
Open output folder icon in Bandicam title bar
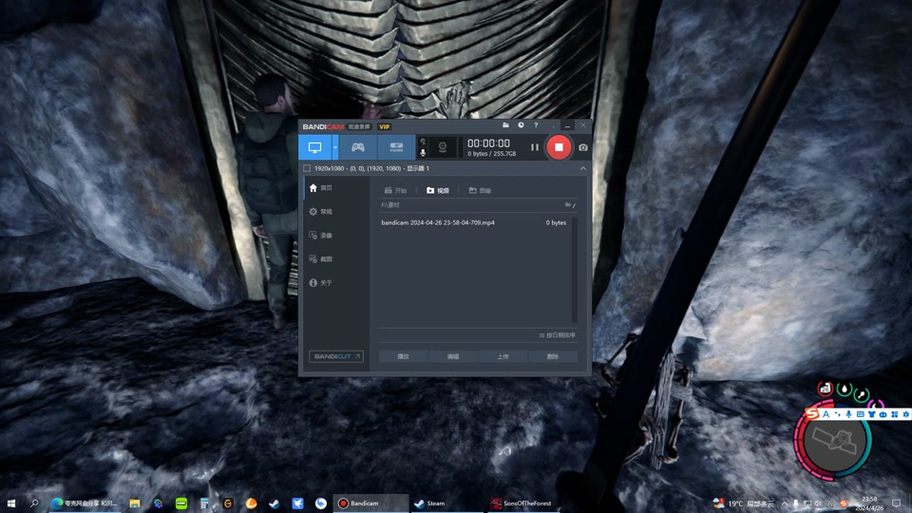(x=505, y=125)
